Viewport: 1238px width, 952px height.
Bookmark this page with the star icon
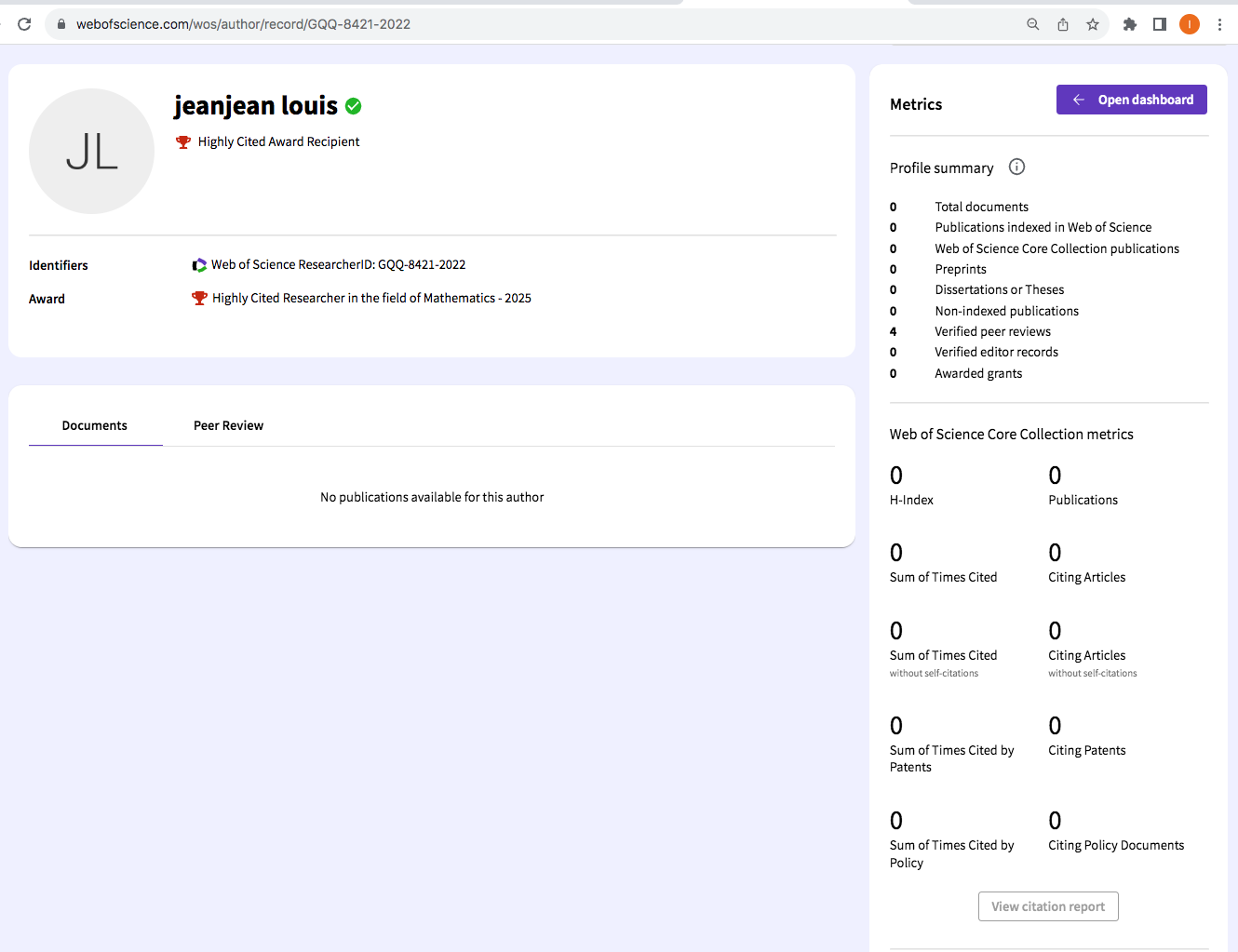pos(1093,24)
